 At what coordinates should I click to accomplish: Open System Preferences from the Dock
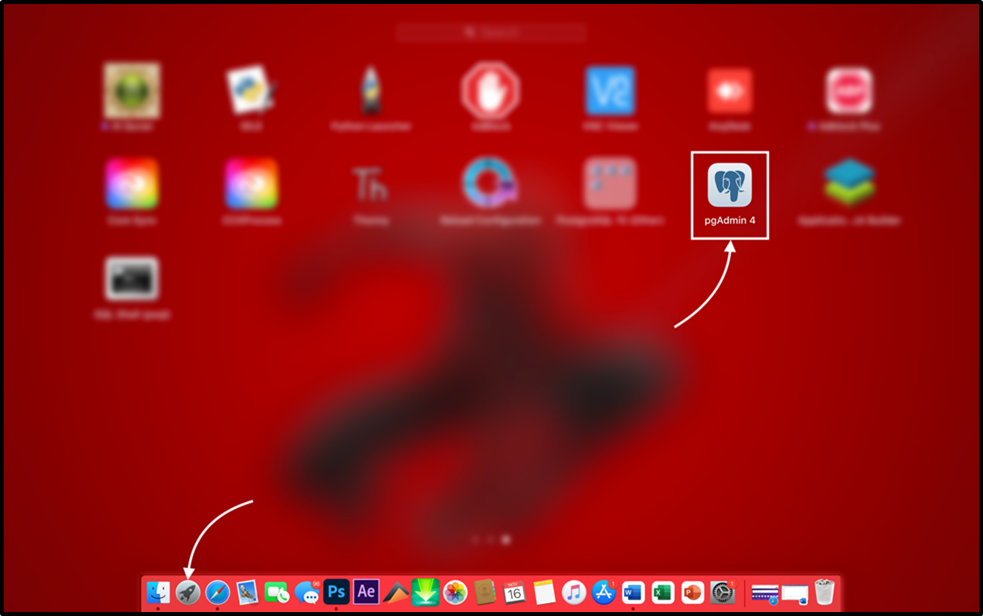click(x=722, y=590)
